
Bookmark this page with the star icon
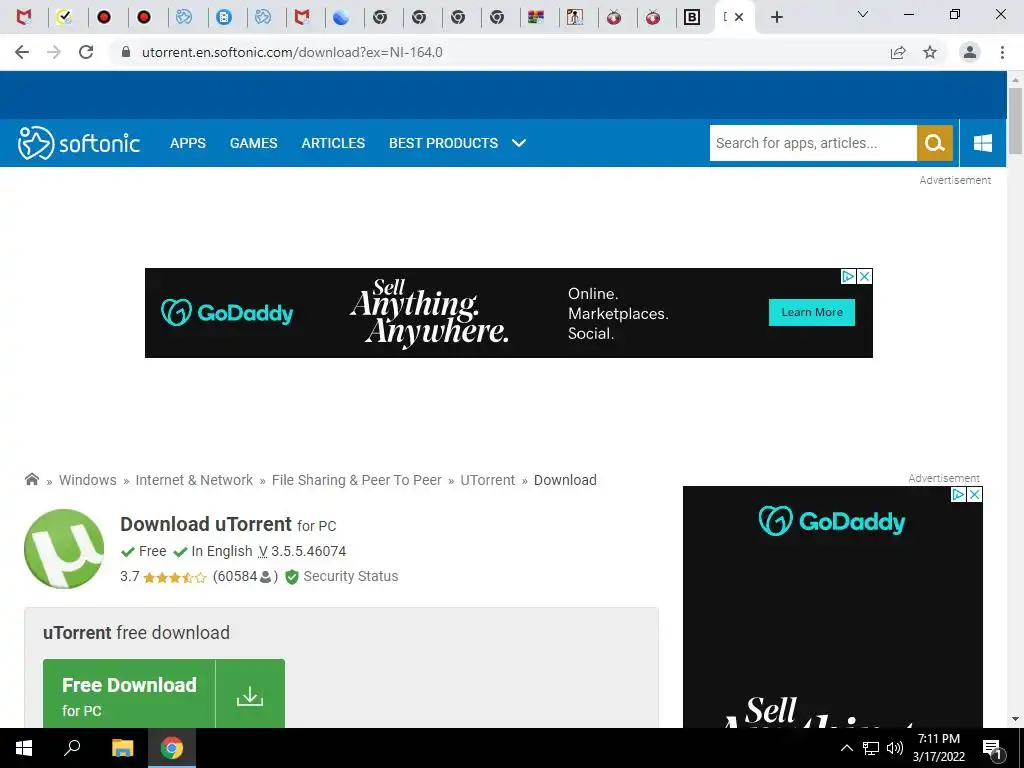tap(930, 52)
